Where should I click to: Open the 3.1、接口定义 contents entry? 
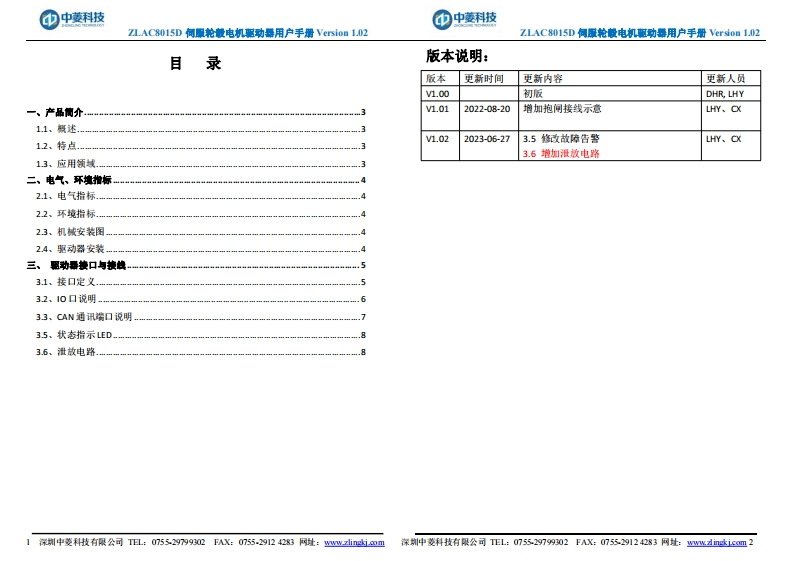pyautogui.click(x=66, y=282)
